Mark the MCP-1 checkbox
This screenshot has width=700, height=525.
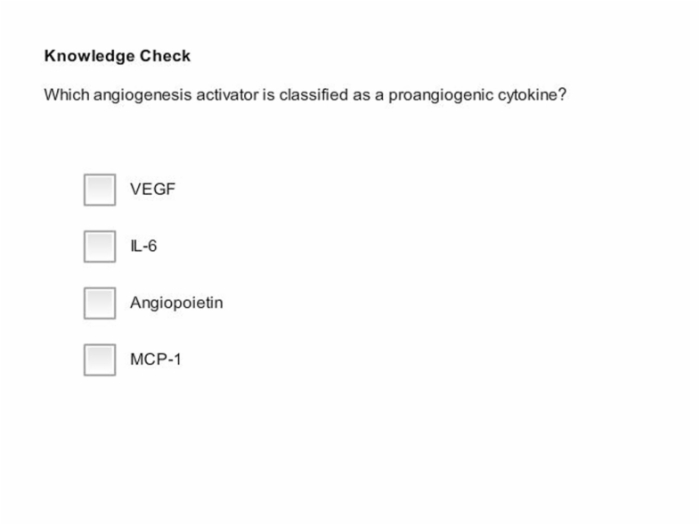pos(100,360)
